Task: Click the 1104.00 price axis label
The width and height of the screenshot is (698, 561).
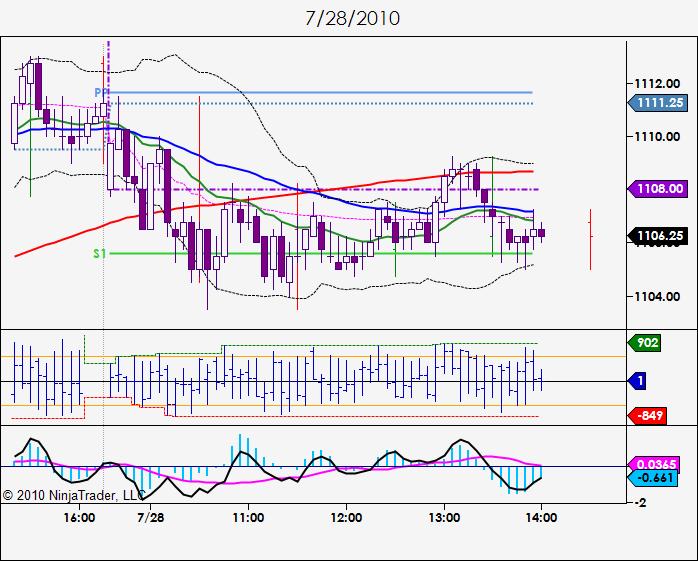Action: tap(657, 297)
